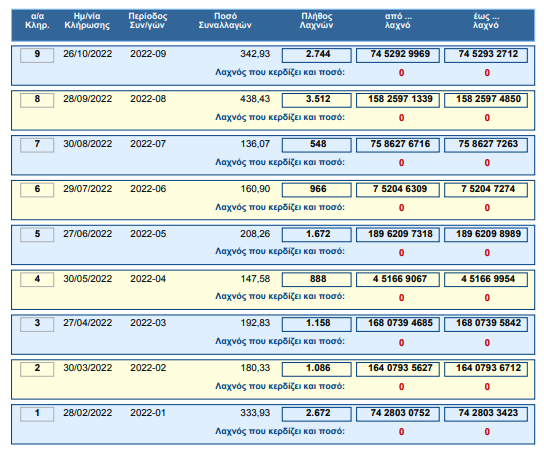Click the 'Ημ/νία Κλήρωσης' column header

click(87, 21)
